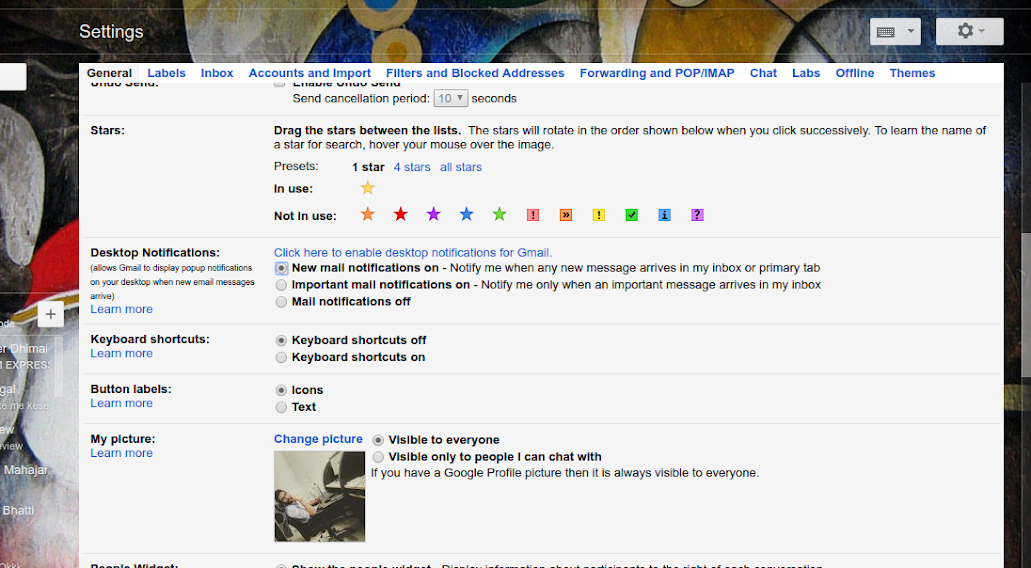Viewport: 1031px width, 568px height.
Task: Click the blue info icon
Action: [x=664, y=215]
